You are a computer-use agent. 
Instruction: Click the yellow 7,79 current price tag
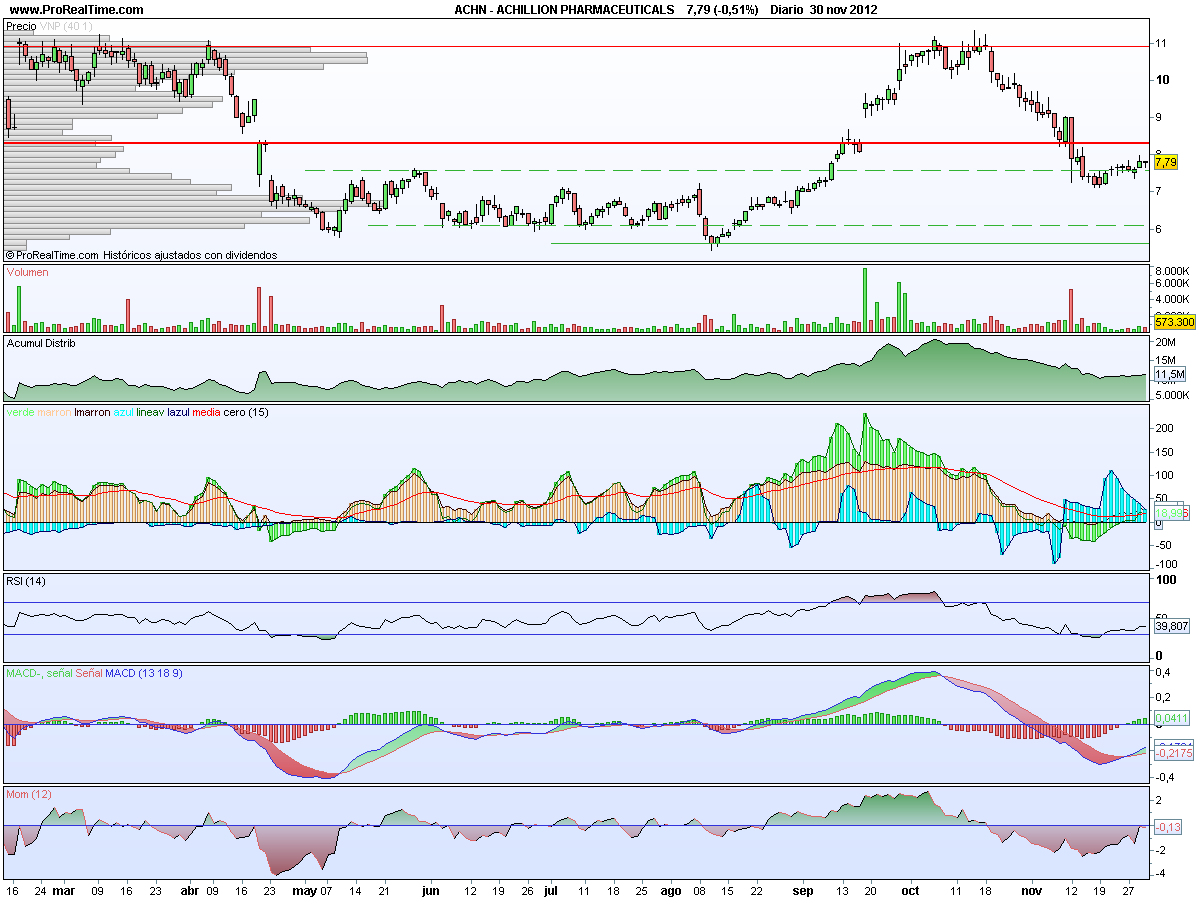point(1166,161)
